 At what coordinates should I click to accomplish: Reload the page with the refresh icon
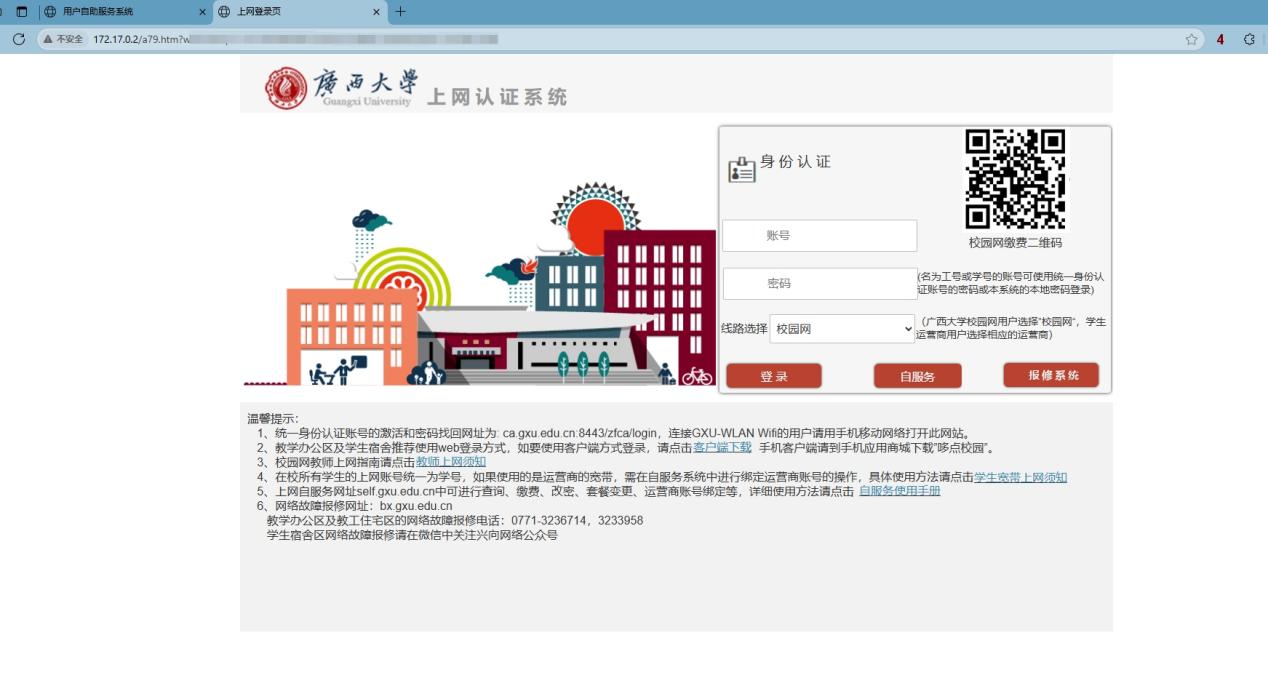pos(18,39)
